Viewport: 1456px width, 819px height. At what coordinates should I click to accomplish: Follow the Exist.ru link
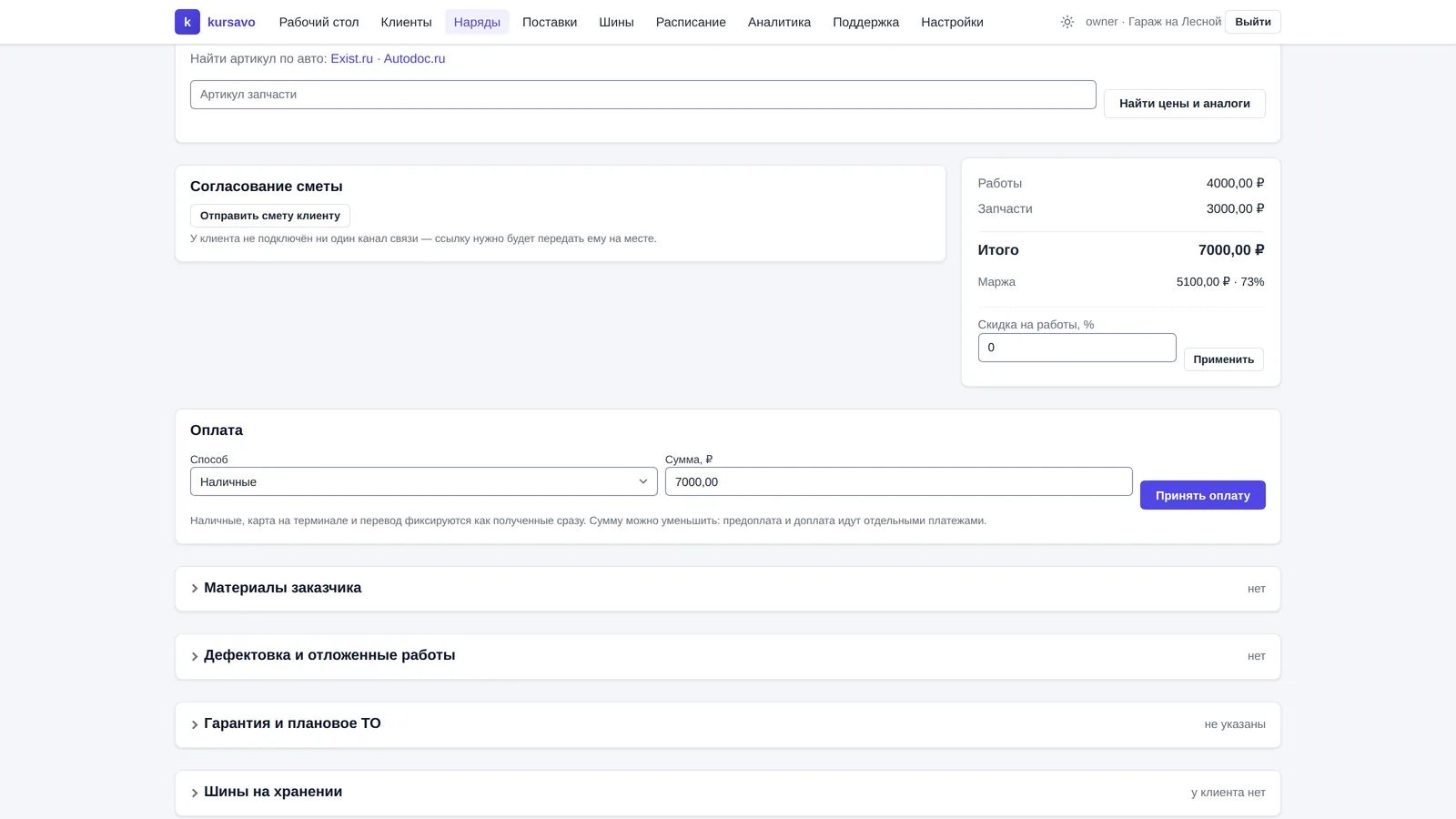coord(352,58)
